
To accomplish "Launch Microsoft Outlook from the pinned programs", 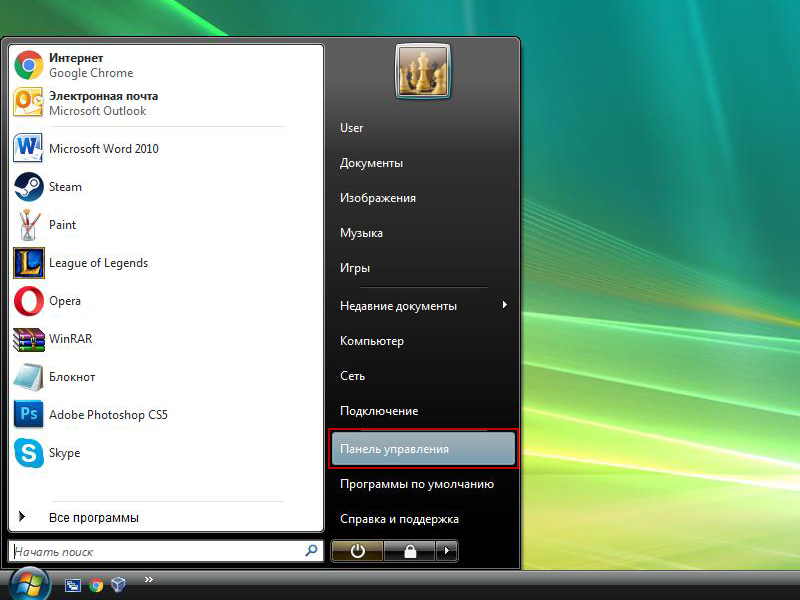I will tap(166, 103).
